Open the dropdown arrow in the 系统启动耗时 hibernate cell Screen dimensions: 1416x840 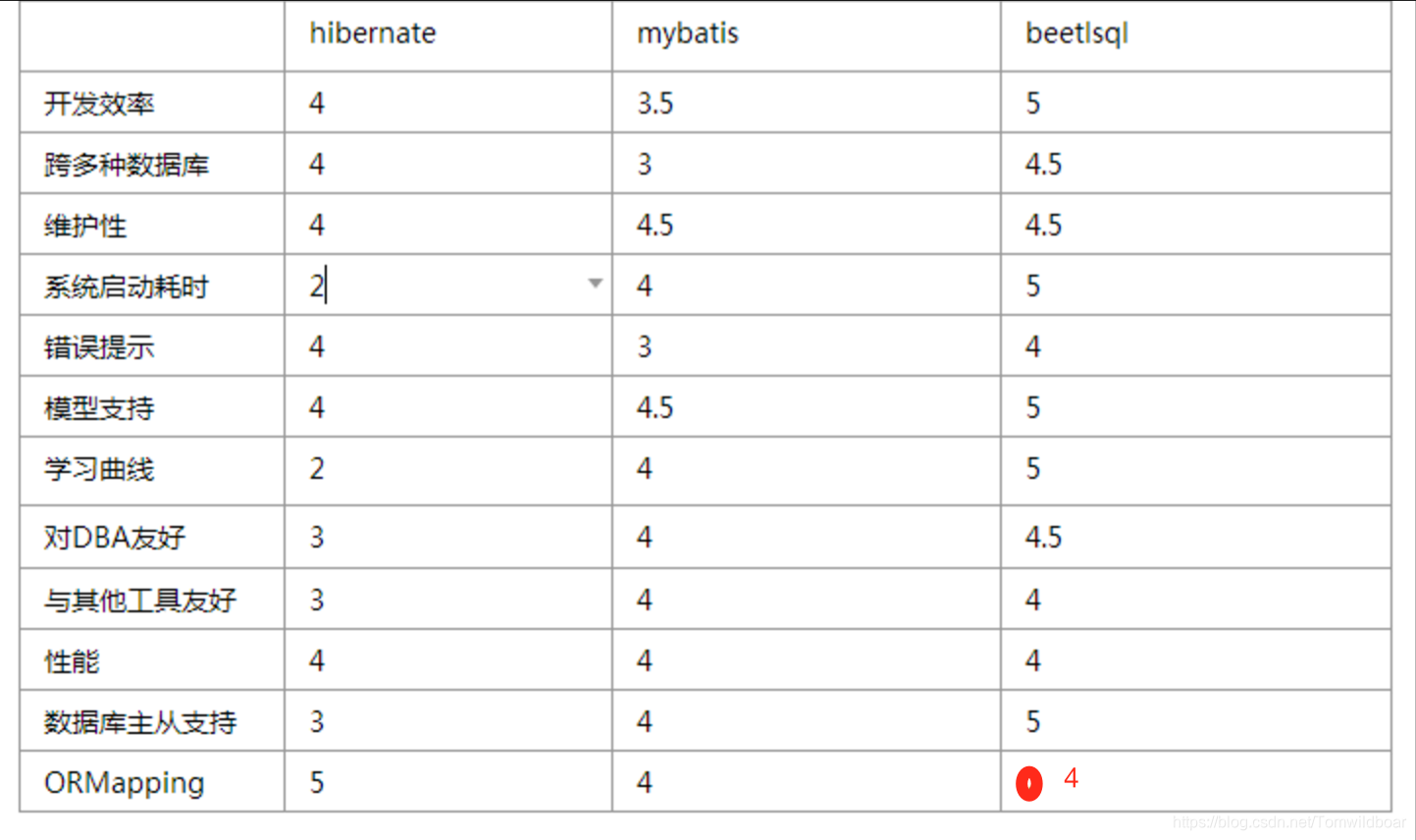595,284
